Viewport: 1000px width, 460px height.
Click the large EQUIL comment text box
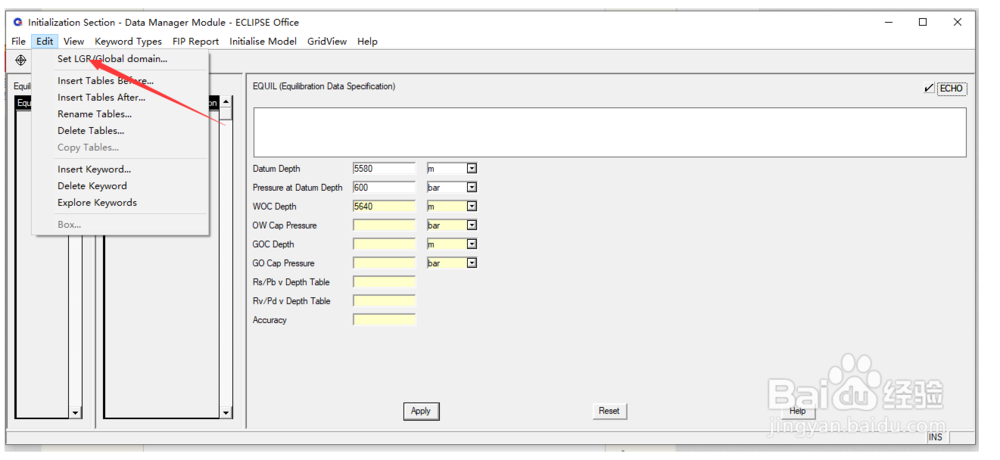(610, 132)
